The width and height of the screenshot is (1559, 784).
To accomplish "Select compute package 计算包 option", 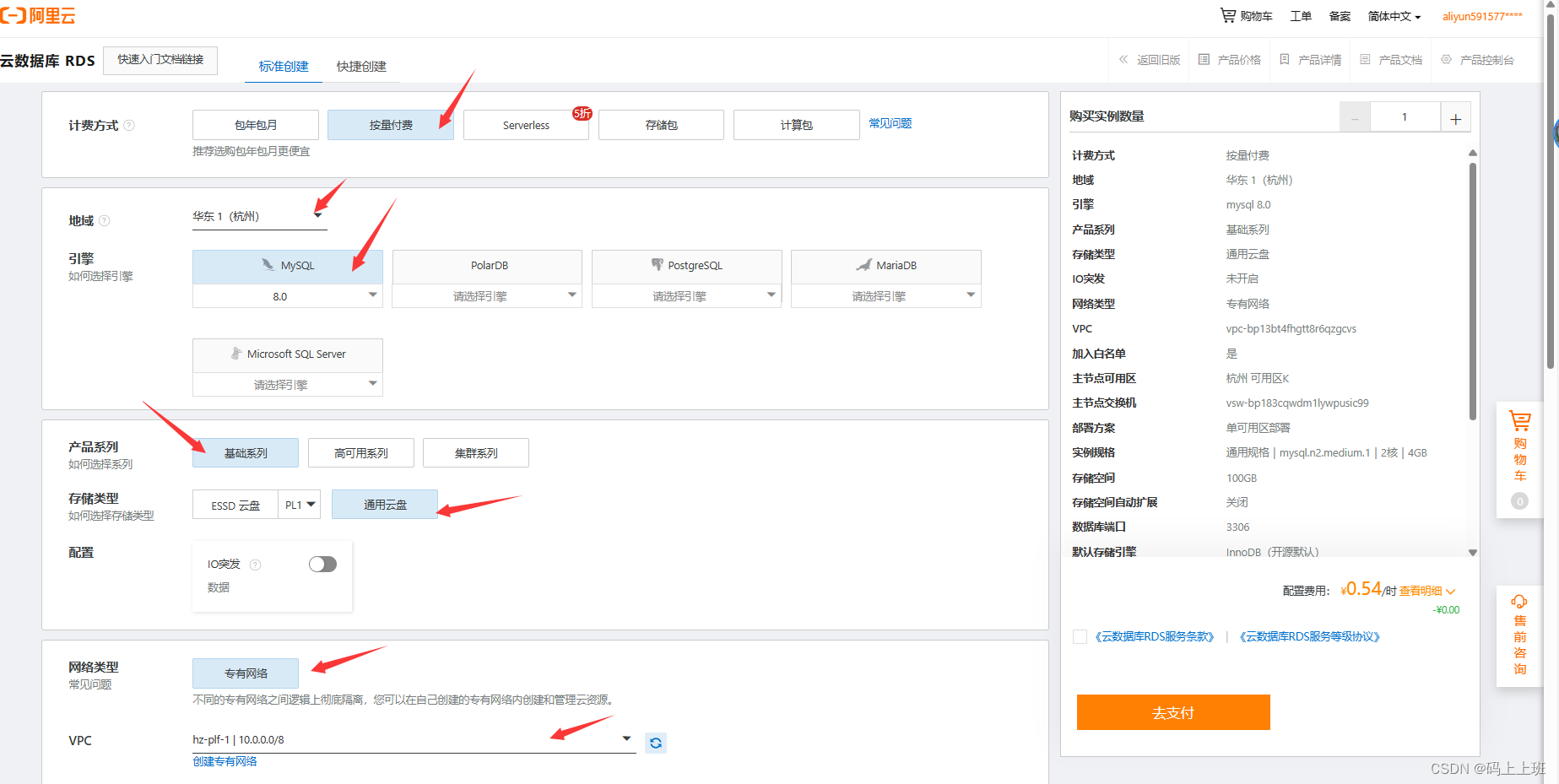I will click(x=796, y=125).
